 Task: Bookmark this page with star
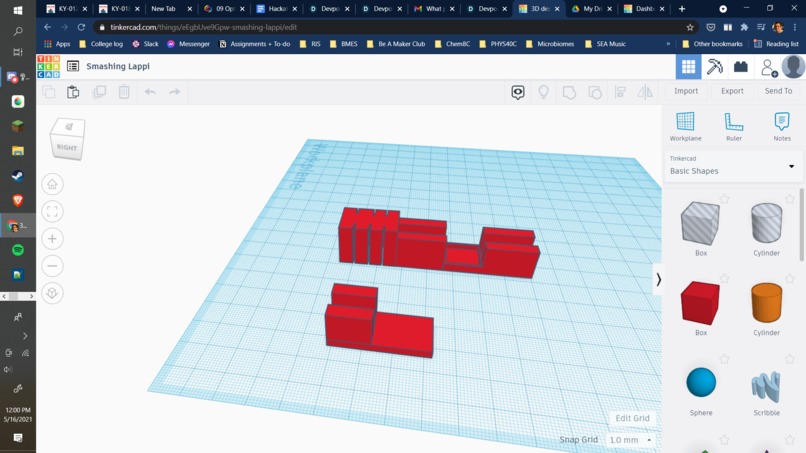point(690,27)
